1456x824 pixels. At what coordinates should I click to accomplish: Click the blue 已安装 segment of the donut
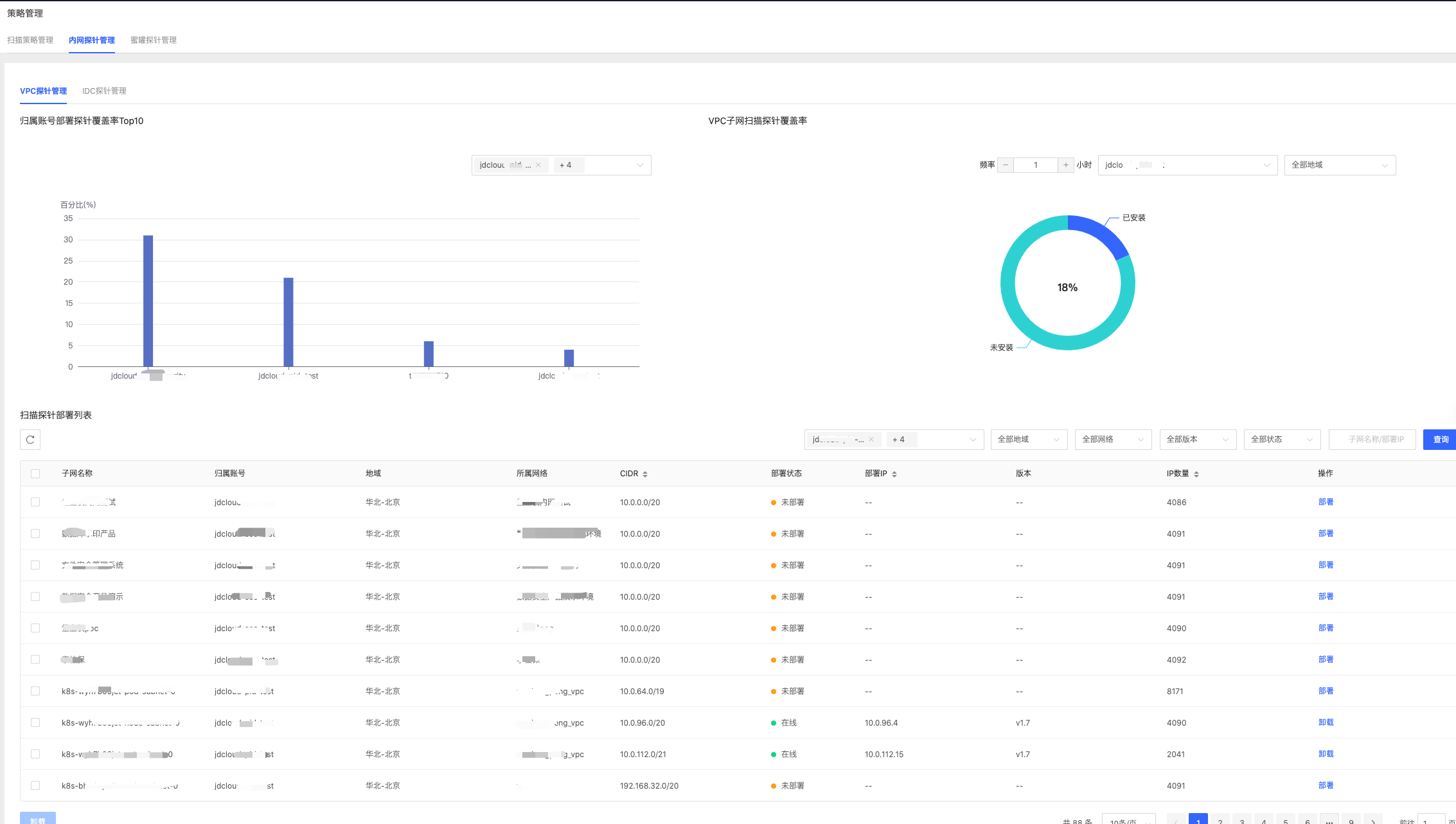[1101, 231]
